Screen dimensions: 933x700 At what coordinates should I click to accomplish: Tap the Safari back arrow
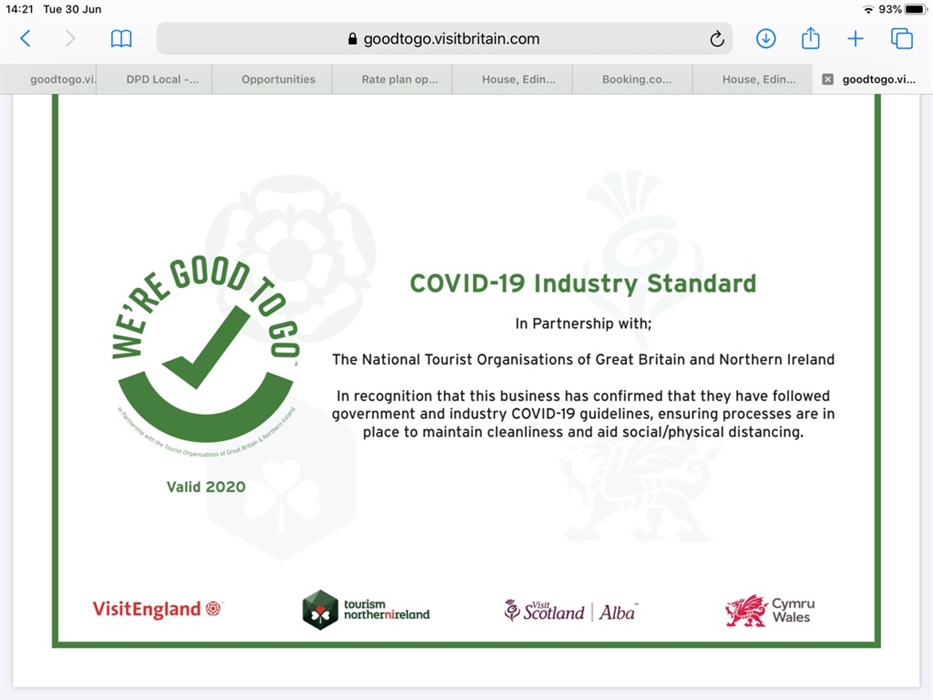pos(26,39)
